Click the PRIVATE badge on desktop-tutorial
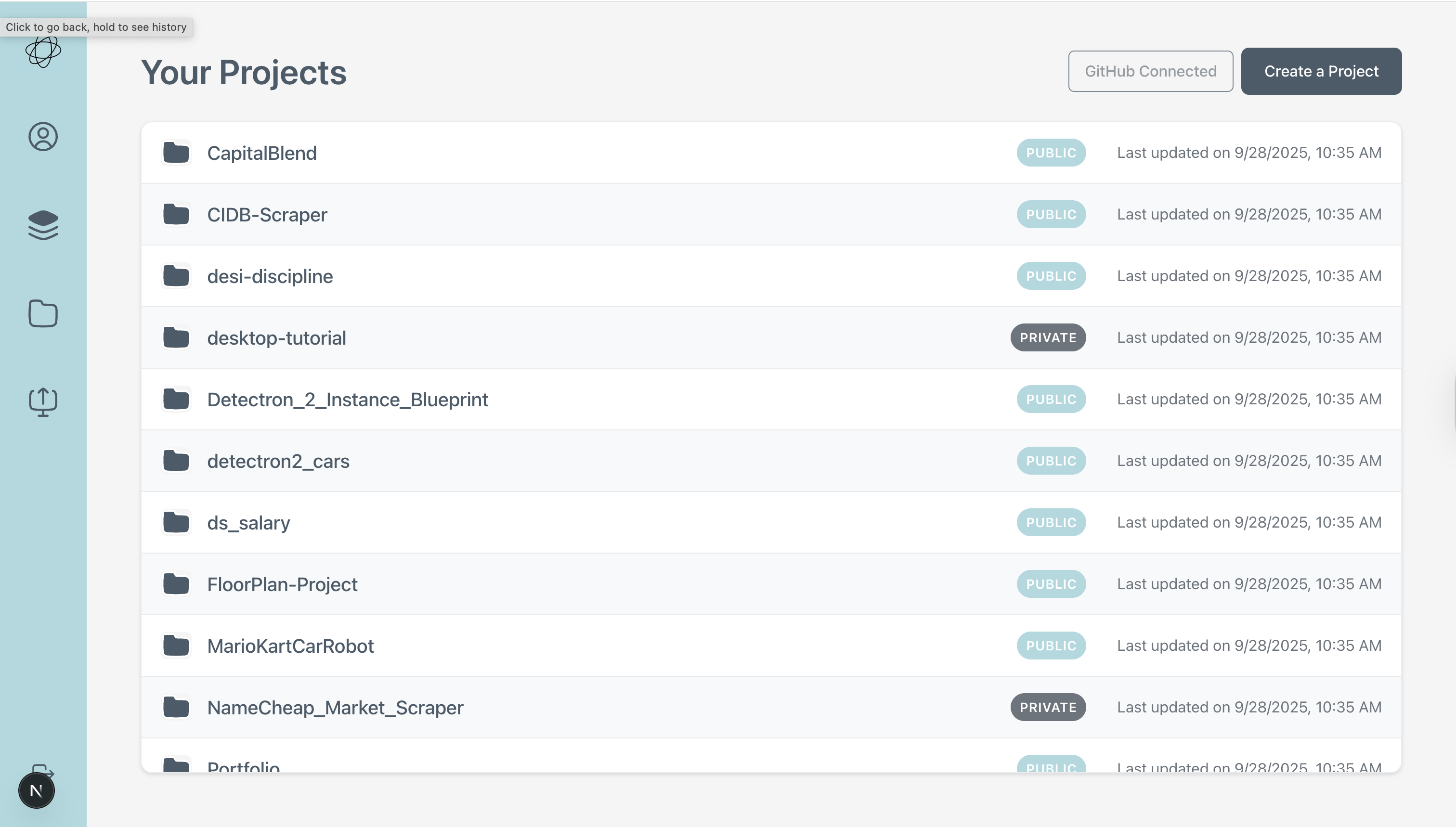Screen dimensions: 1456x827 (x=1048, y=338)
